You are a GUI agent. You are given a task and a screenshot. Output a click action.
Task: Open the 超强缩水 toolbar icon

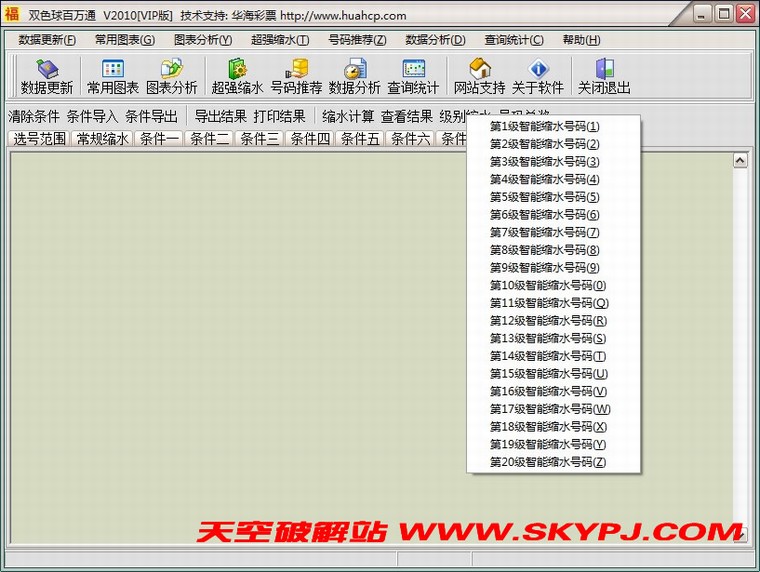coord(237,76)
